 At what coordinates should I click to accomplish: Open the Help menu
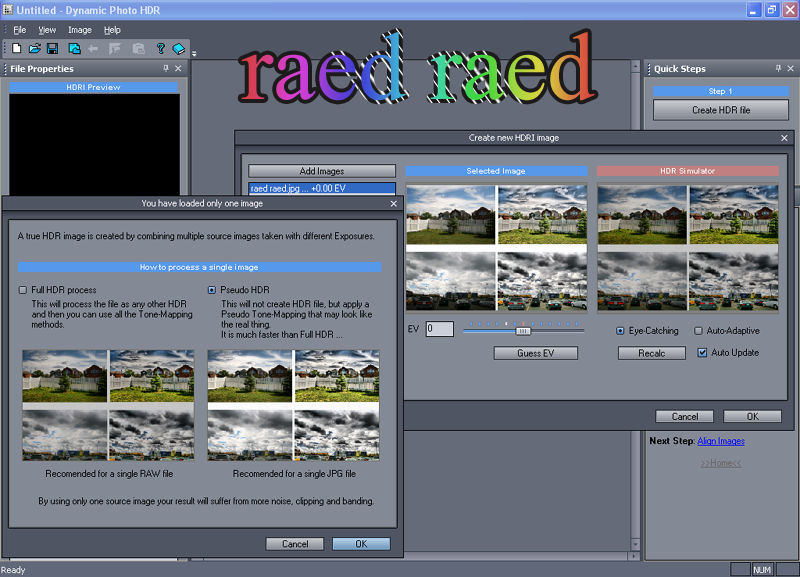112,30
